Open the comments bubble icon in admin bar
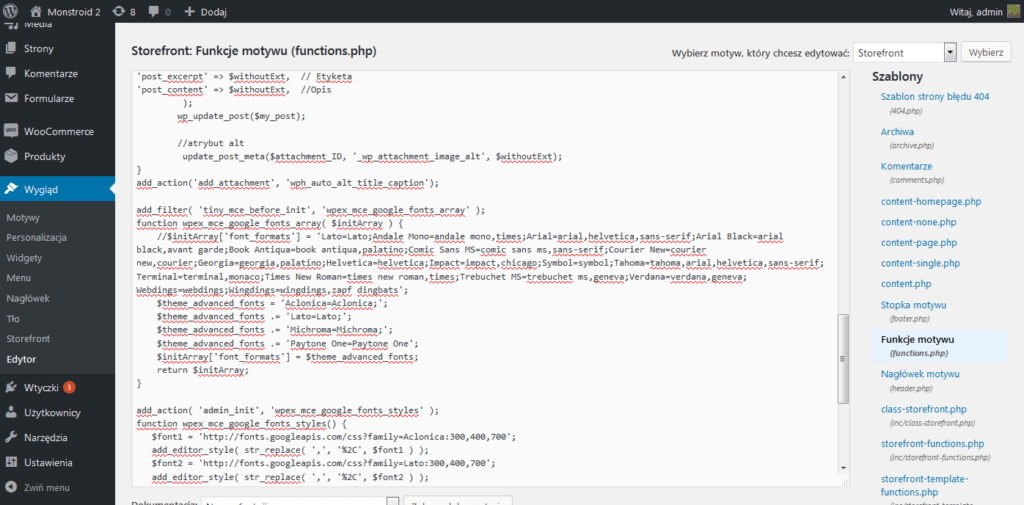Image resolution: width=1024 pixels, height=505 pixels. pos(154,12)
